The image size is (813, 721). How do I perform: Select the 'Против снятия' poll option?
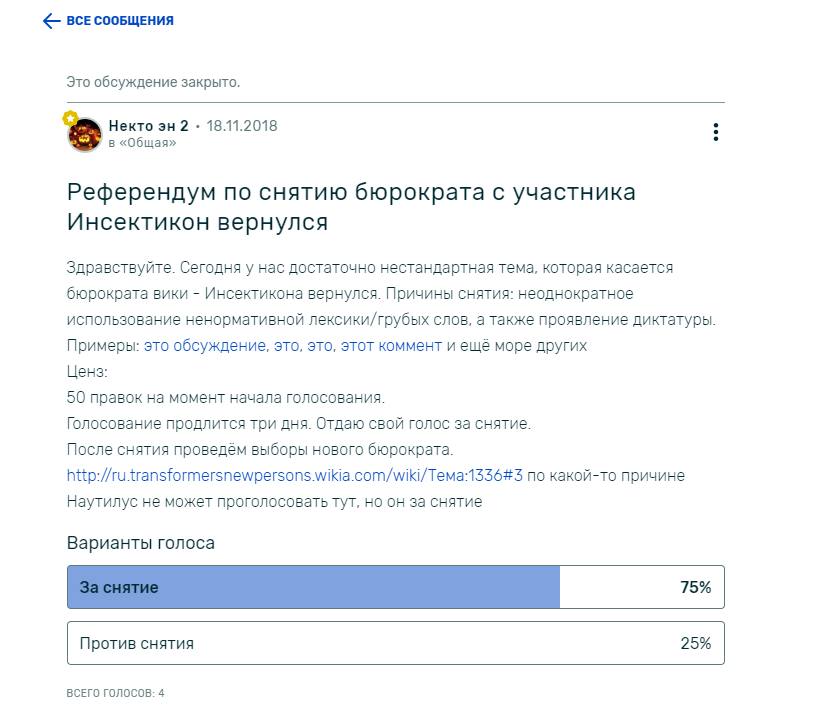[396, 643]
